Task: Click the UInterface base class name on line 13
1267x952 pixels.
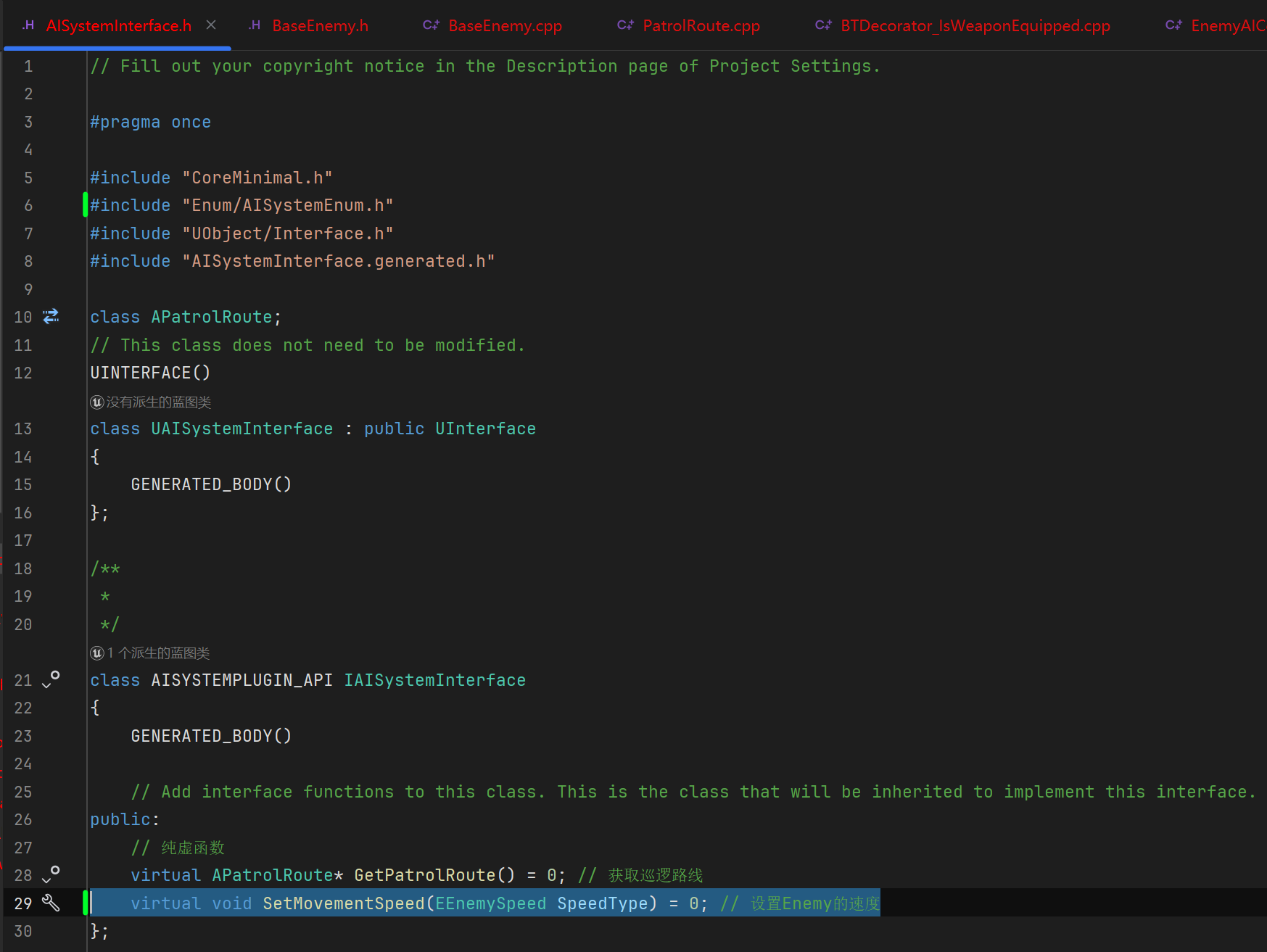Action: click(x=486, y=429)
